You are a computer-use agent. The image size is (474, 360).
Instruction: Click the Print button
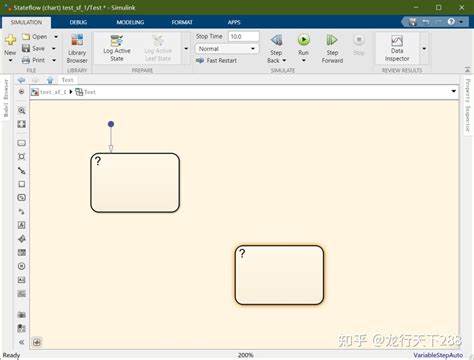[x=33, y=60]
